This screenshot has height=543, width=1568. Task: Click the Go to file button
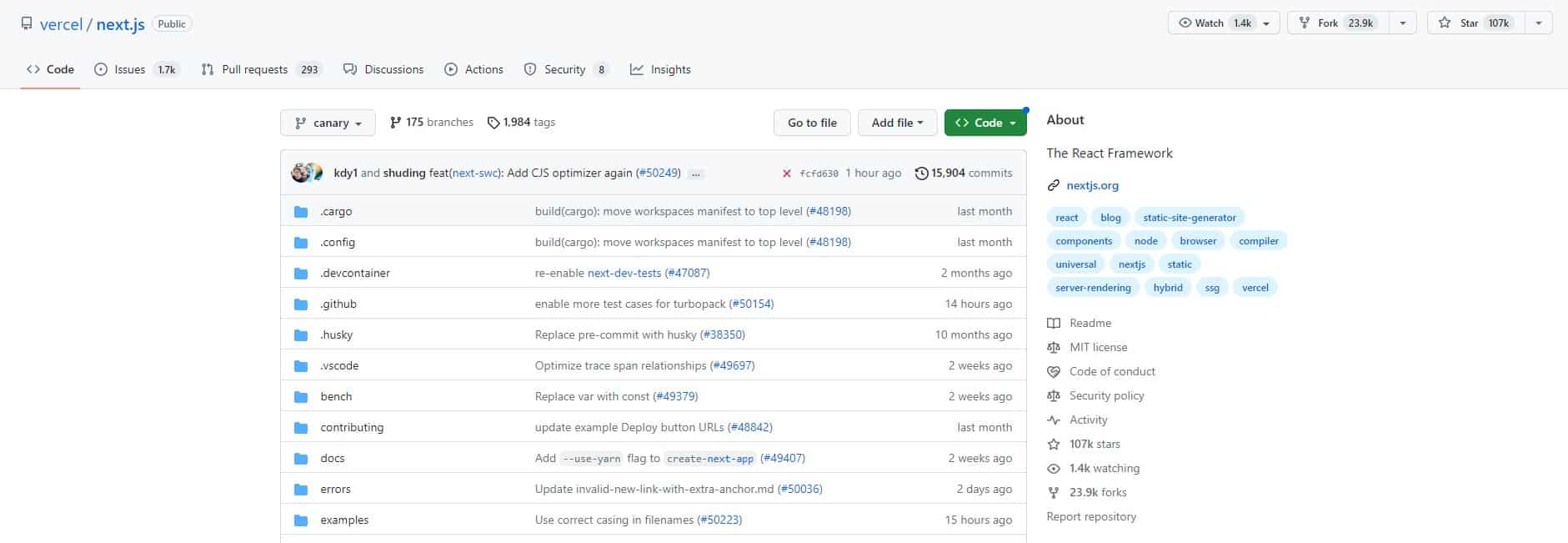(812, 123)
